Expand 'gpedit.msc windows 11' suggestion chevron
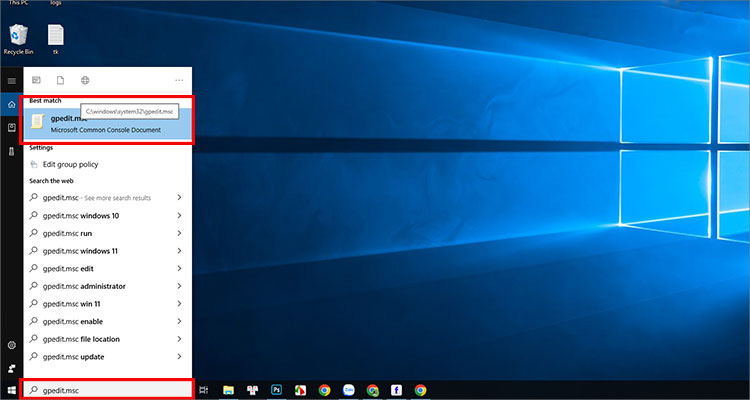The width and height of the screenshot is (750, 400). tap(179, 251)
